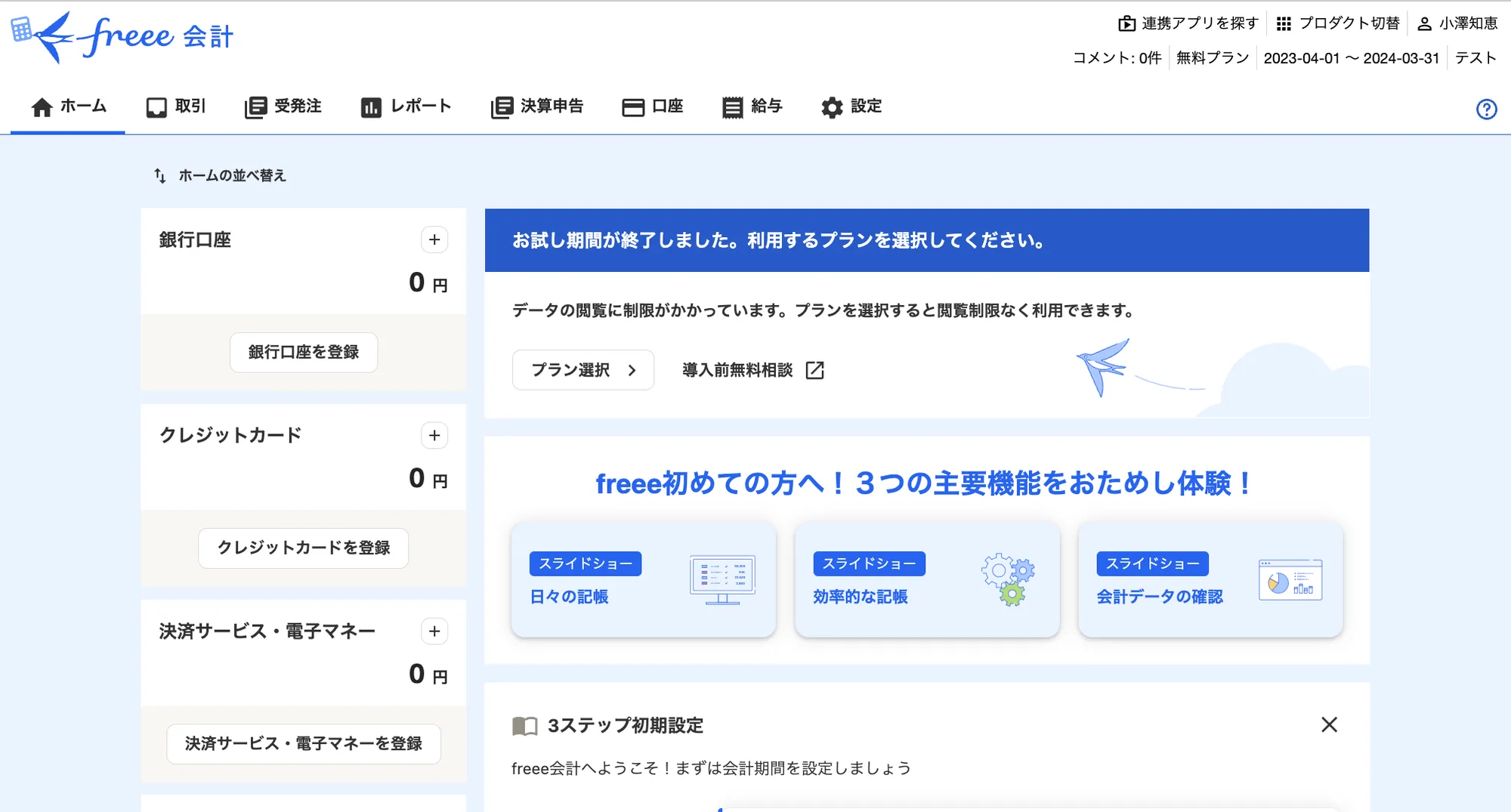
Task: Click コメント: 0件 in the header
Action: point(1117,58)
